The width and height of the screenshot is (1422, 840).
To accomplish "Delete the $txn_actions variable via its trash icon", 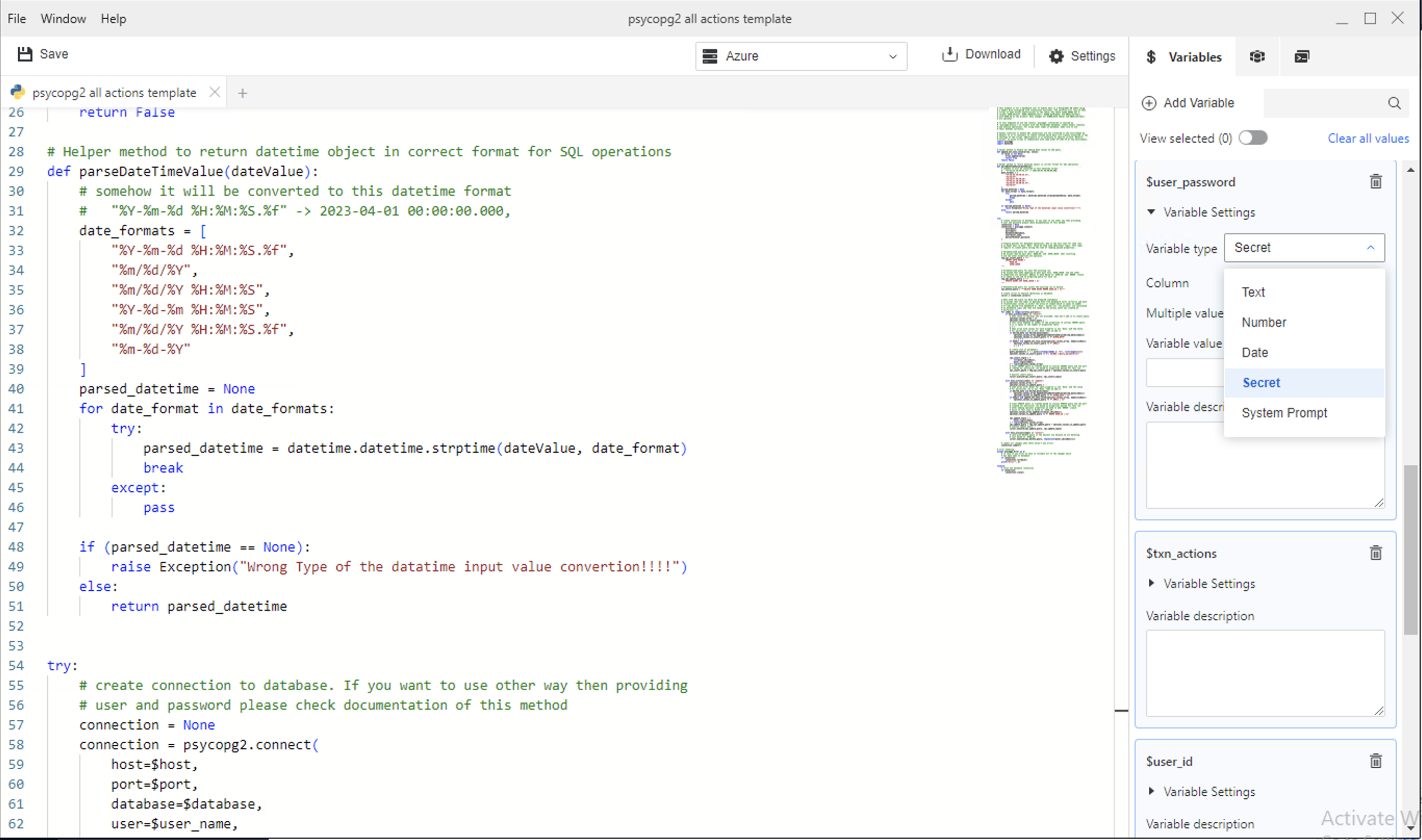I will click(x=1376, y=553).
